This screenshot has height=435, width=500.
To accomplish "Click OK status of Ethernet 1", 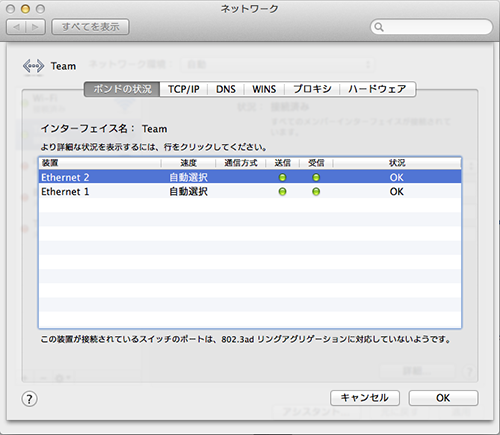I will [x=397, y=192].
